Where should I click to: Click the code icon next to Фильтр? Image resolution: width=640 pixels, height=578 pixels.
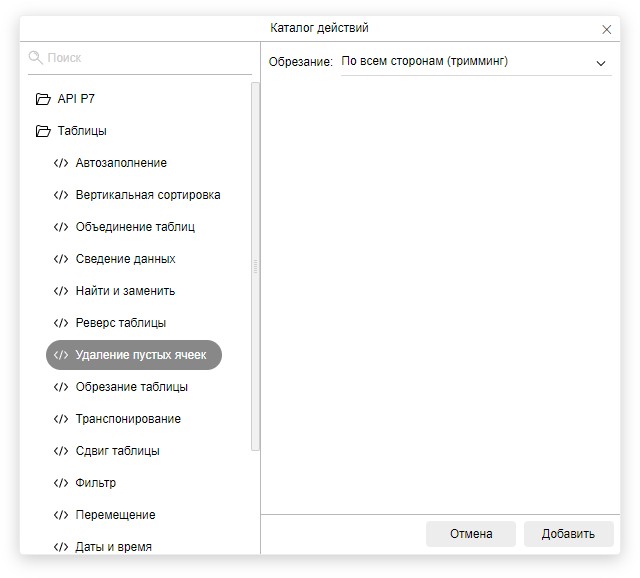61,483
